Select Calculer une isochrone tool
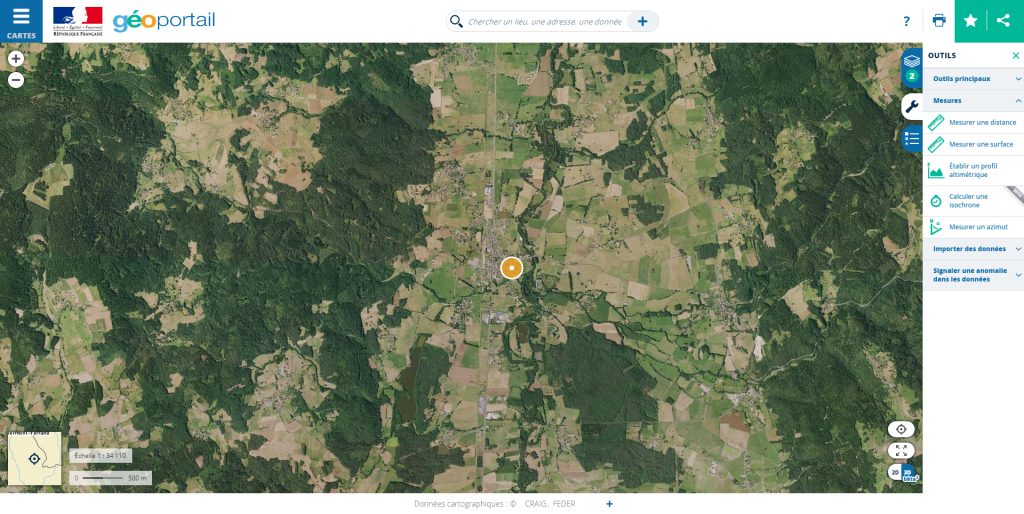Screen dimensions: 1024x514 coord(973,201)
